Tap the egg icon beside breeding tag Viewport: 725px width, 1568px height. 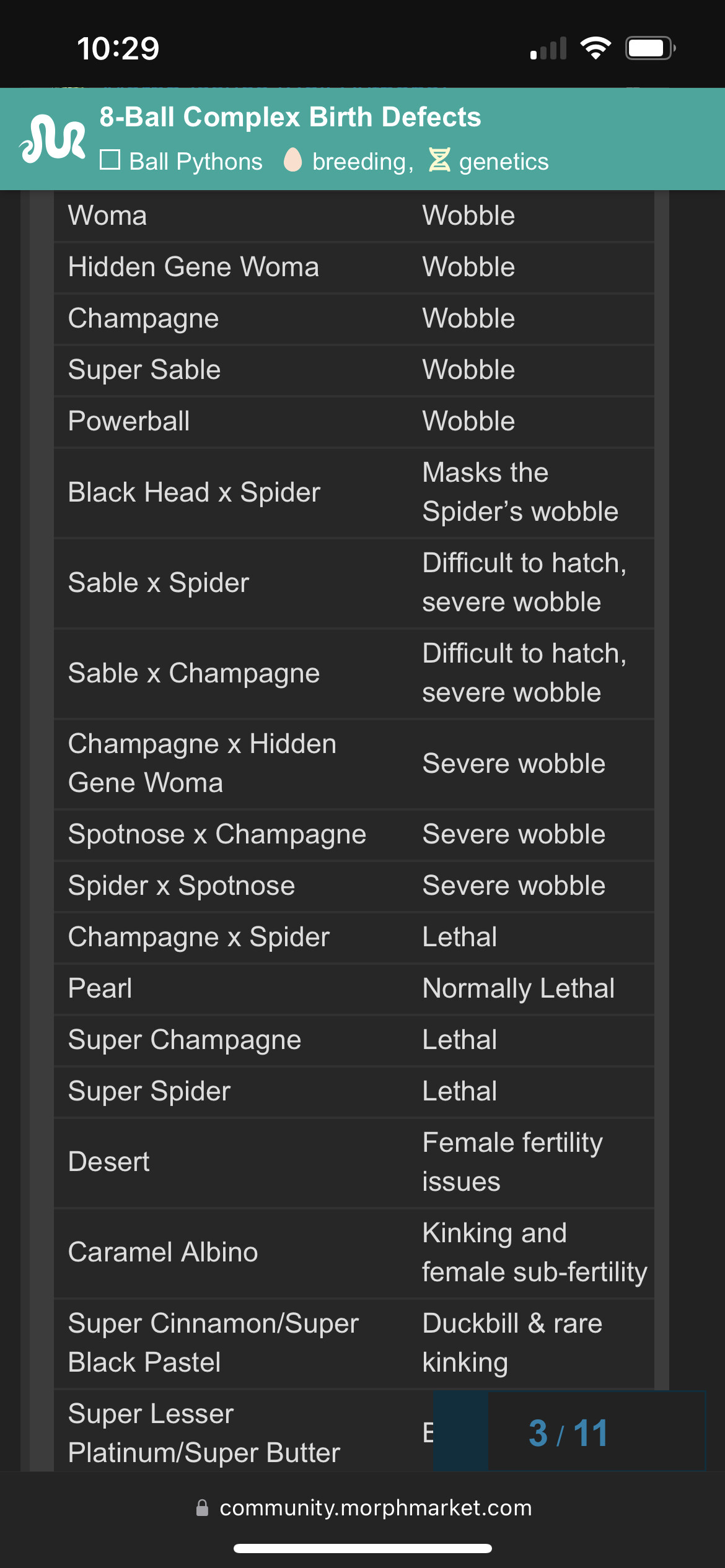292,160
